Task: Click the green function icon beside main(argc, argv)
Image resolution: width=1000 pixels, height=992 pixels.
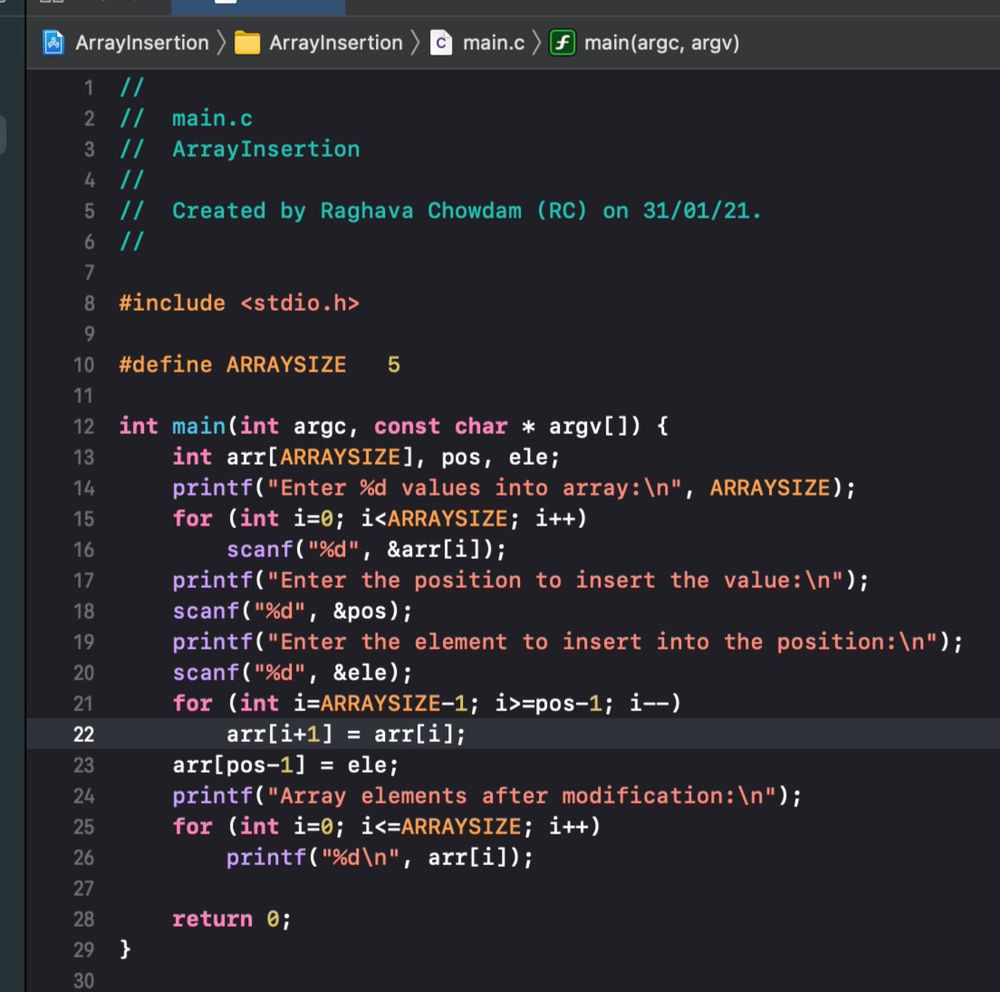Action: click(562, 43)
